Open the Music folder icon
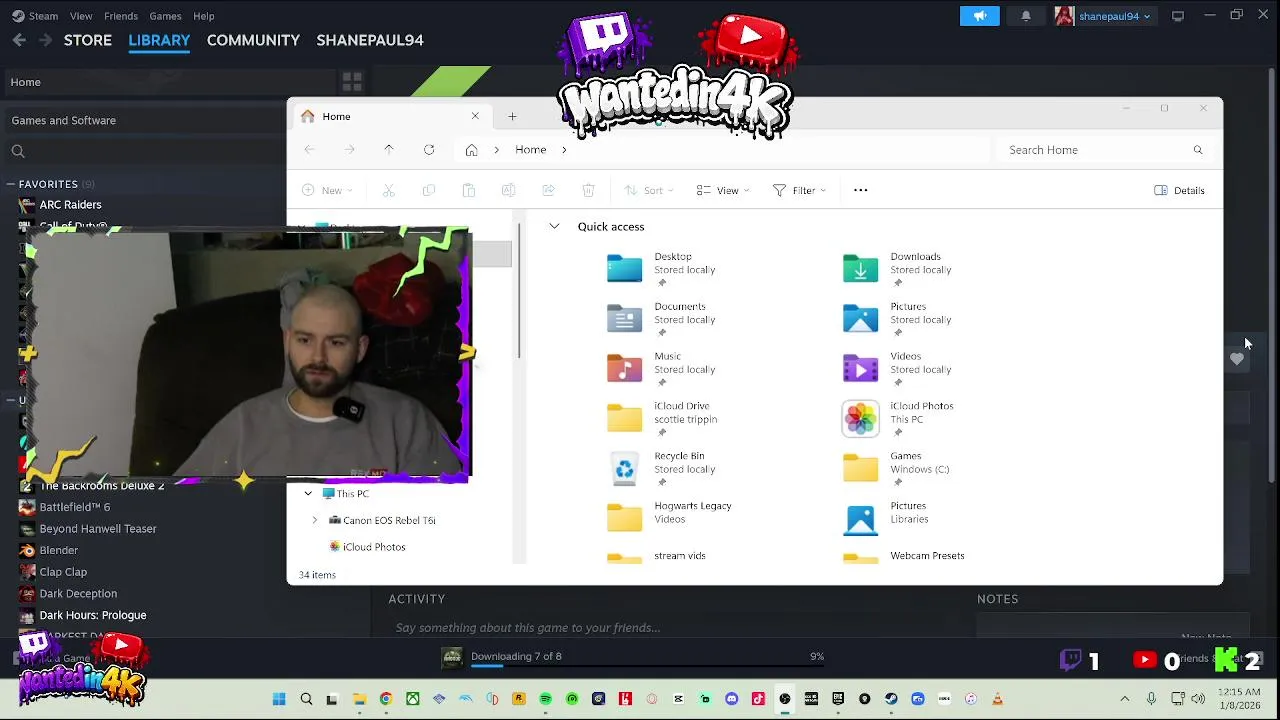1280x720 pixels. tap(624, 368)
